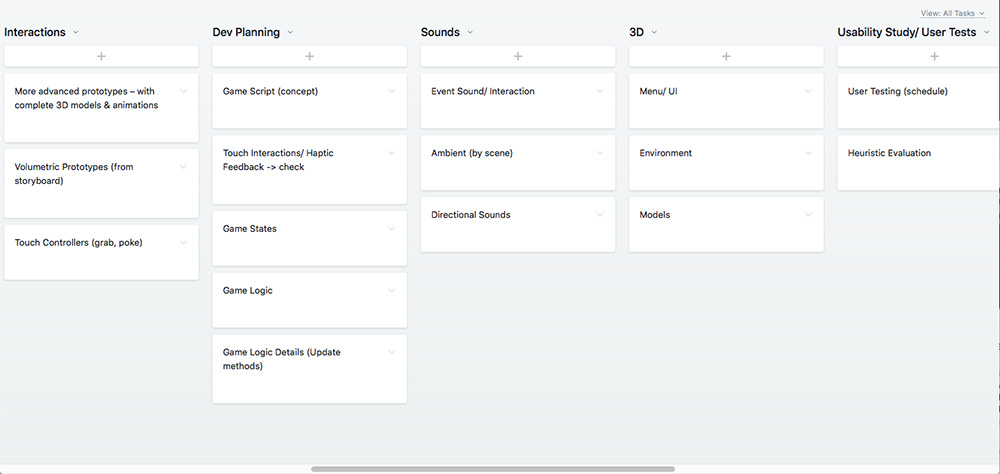Open the Dev Planning column dropdown arrow
The width and height of the screenshot is (1000, 474).
tap(290, 32)
